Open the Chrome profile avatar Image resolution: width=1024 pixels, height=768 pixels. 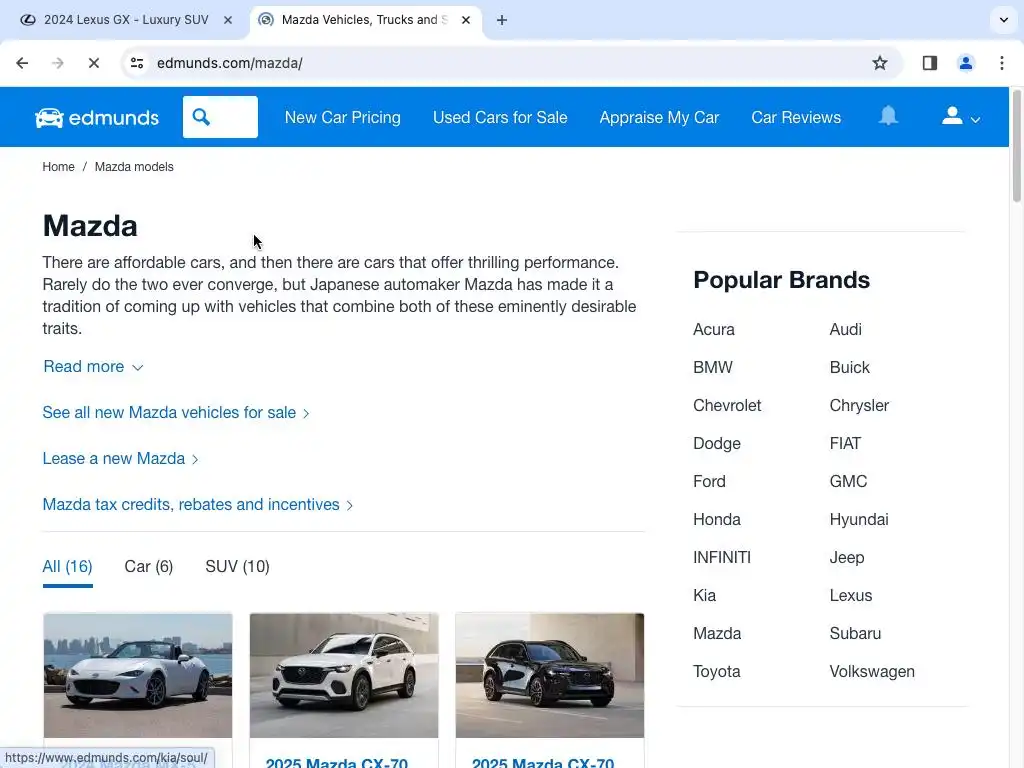pos(965,63)
